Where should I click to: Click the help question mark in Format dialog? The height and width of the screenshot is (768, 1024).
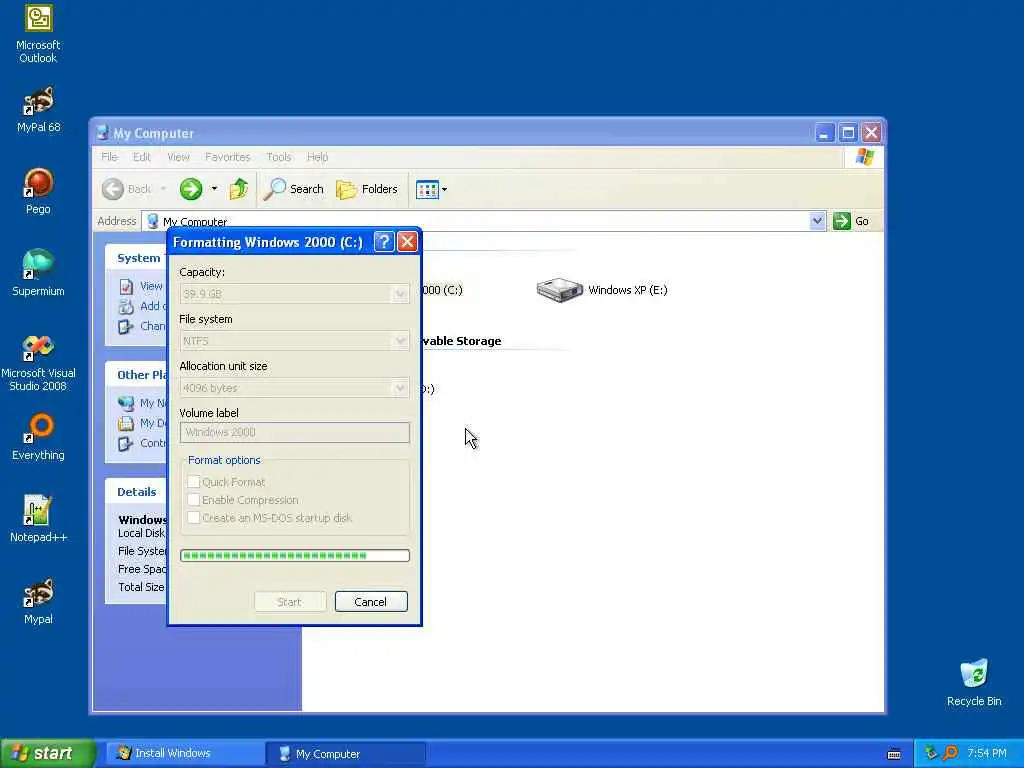[384, 242]
